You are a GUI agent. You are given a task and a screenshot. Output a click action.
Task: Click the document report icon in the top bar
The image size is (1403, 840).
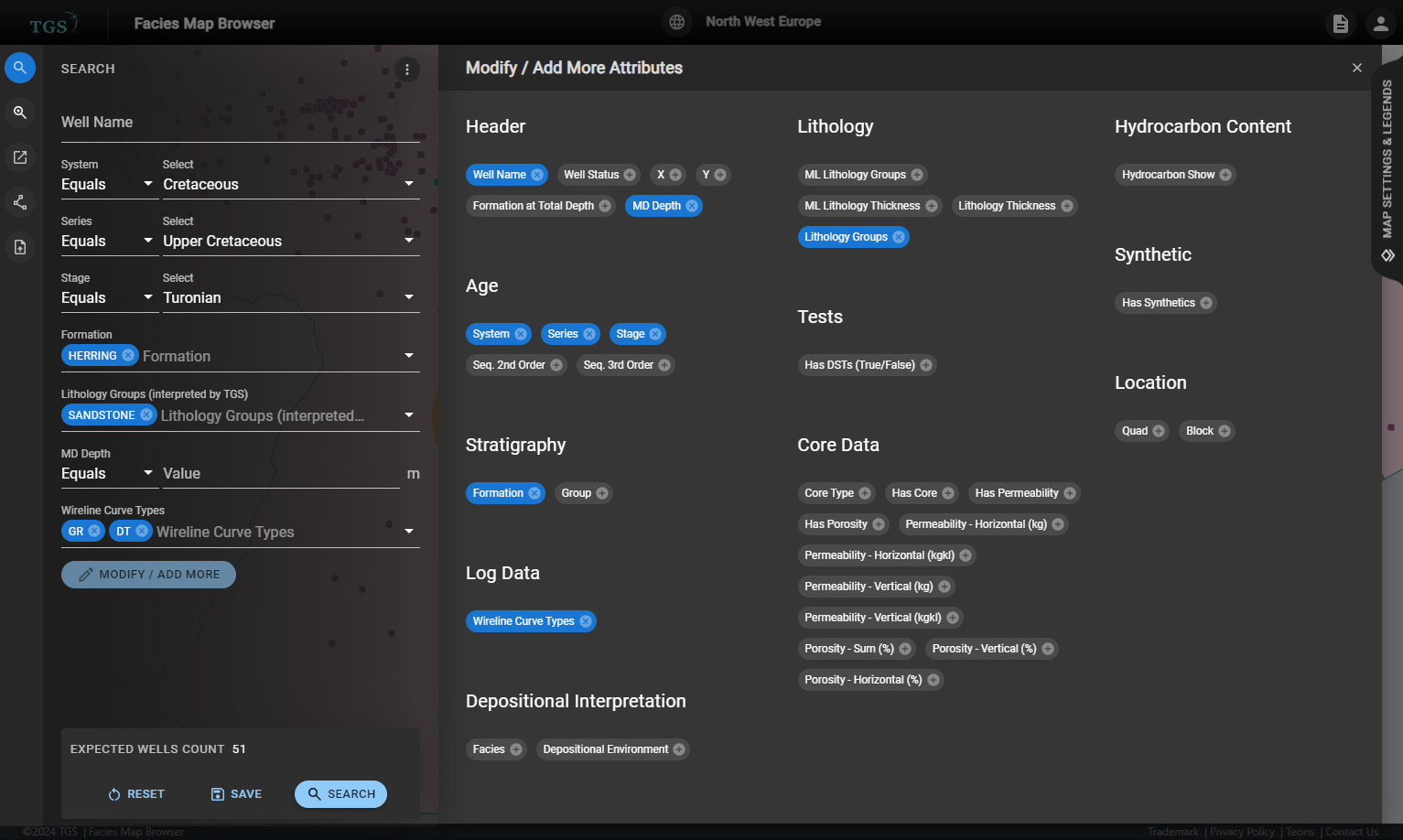[x=1340, y=24]
